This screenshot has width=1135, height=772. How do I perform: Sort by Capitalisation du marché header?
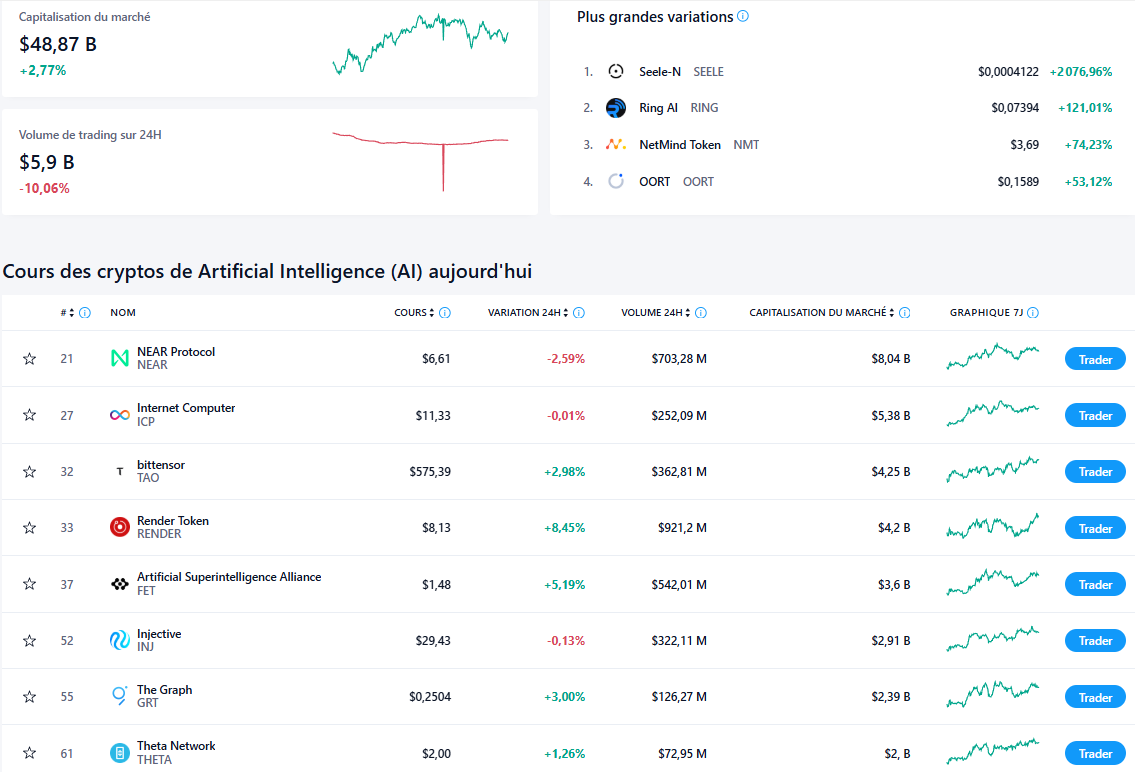pos(818,313)
